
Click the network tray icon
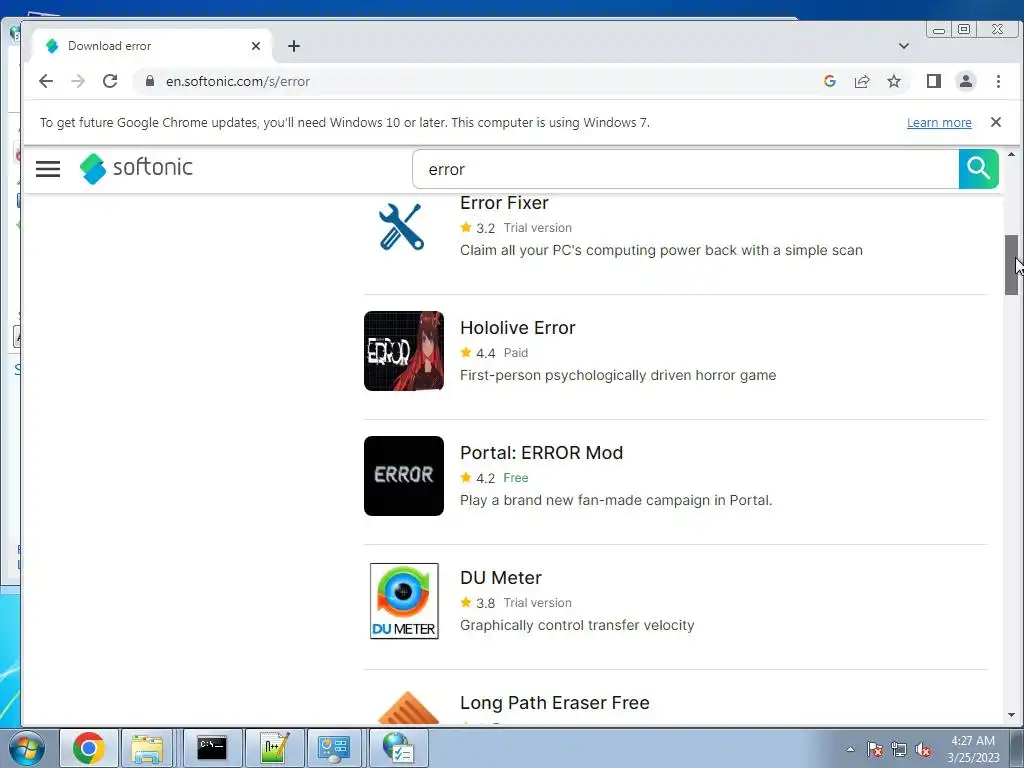coord(899,749)
